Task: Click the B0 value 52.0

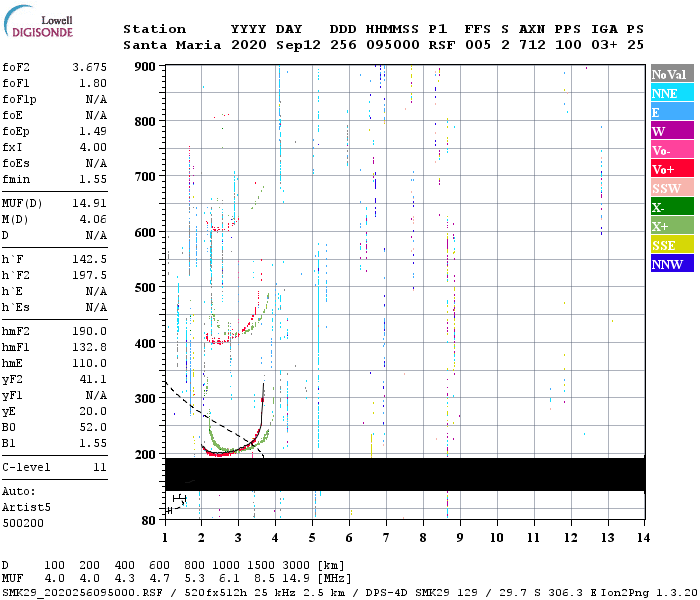Action: pyautogui.click(x=93, y=427)
